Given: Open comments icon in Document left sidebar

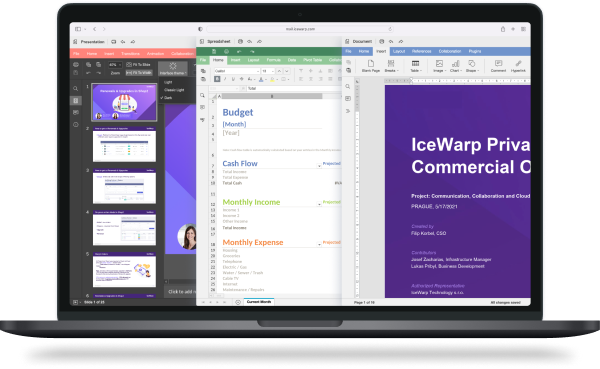Looking at the screenshot, I should tap(348, 99).
